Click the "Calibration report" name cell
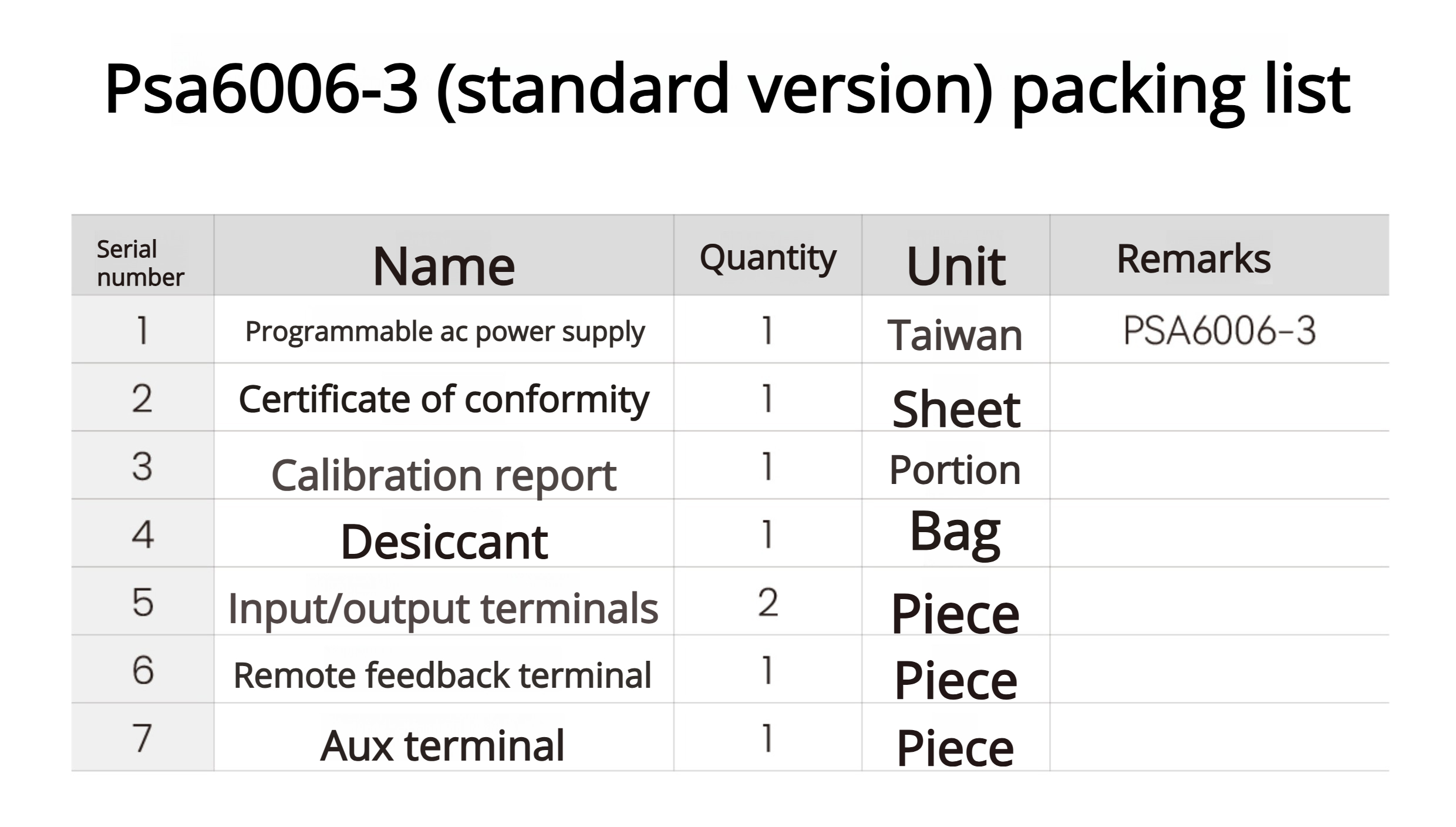Image resolution: width=1456 pixels, height=827 pixels. 444,475
